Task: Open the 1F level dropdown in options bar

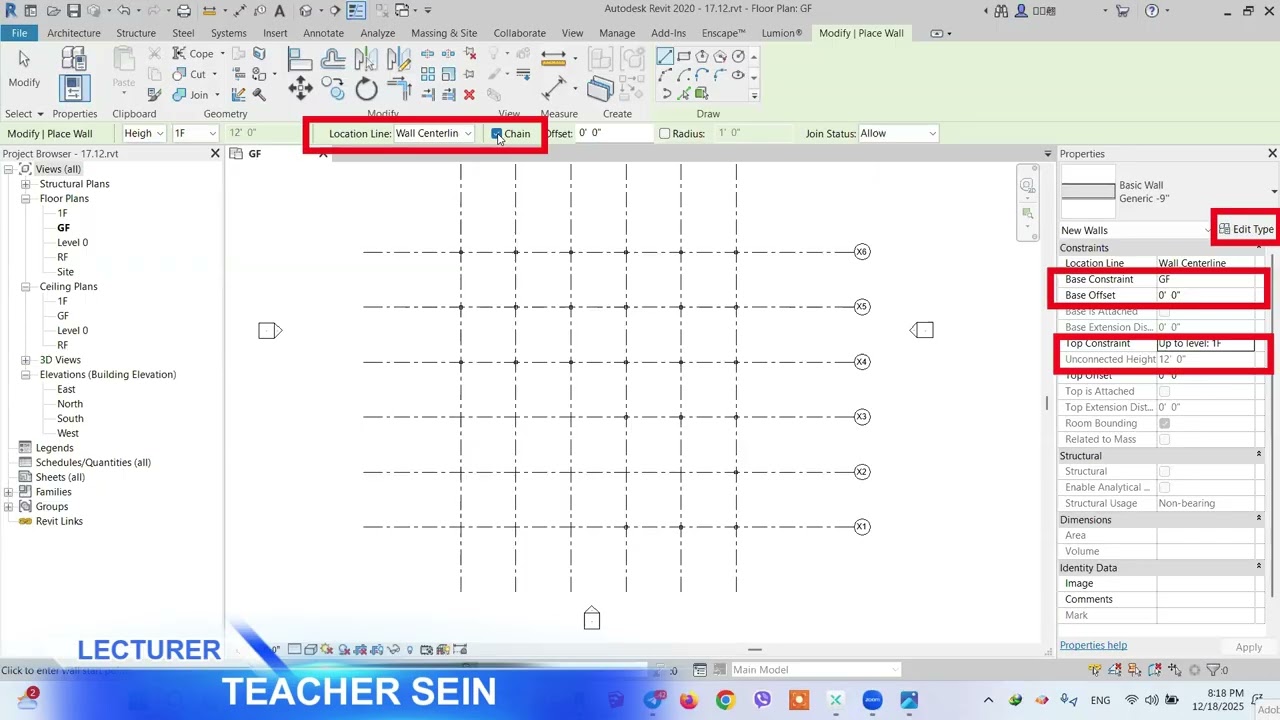Action: [195, 134]
